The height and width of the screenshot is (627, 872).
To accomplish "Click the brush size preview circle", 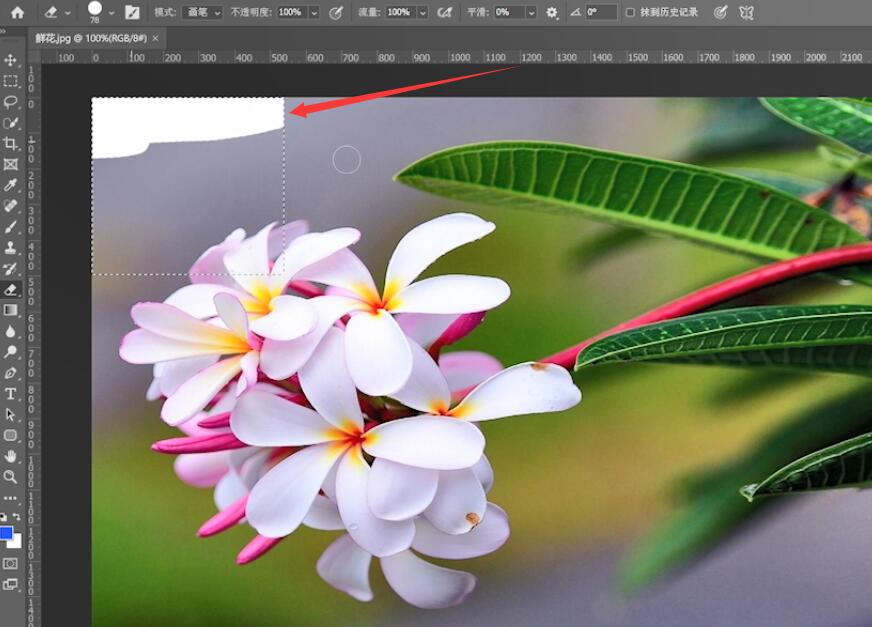I will (95, 8).
